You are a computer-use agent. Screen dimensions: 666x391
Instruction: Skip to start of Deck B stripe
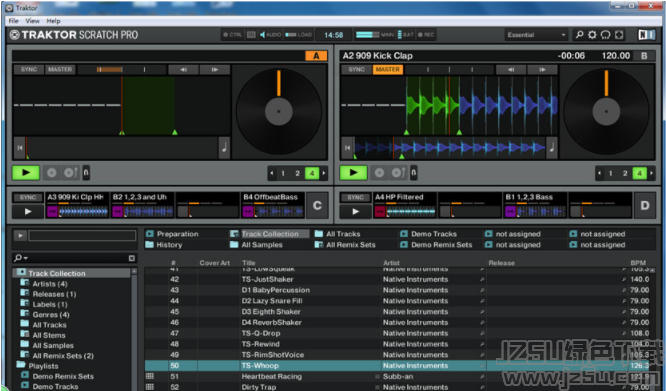[347, 148]
